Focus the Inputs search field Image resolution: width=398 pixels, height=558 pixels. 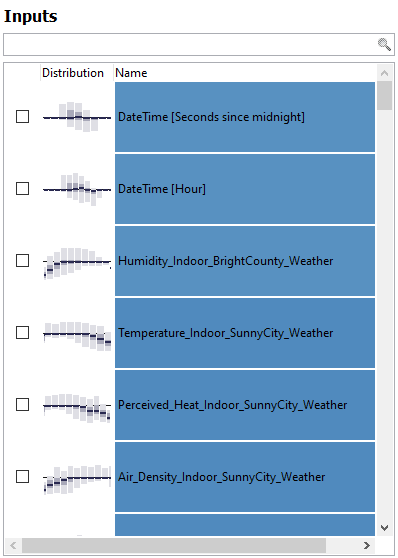coord(199,44)
